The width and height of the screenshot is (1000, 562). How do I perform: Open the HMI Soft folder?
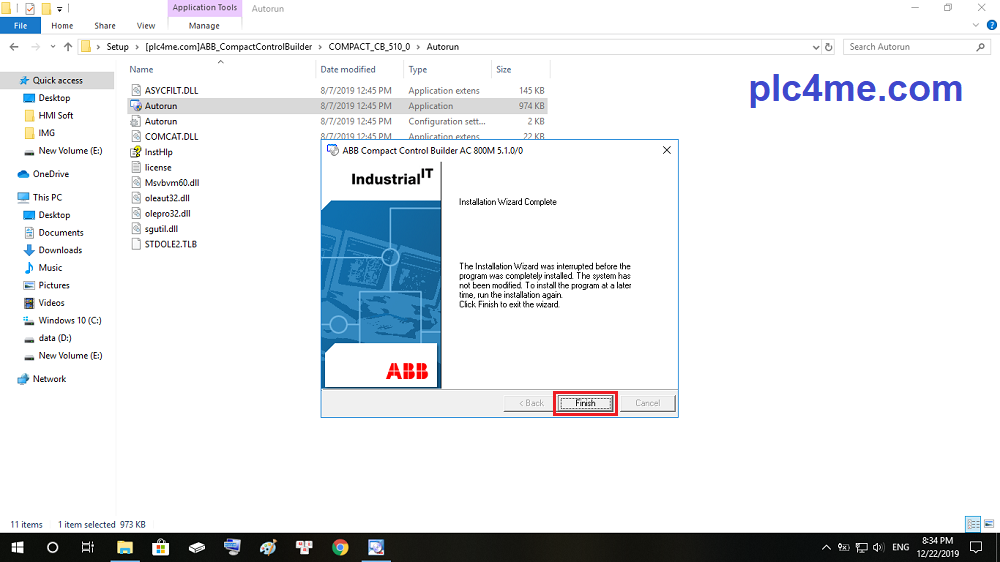pos(55,115)
